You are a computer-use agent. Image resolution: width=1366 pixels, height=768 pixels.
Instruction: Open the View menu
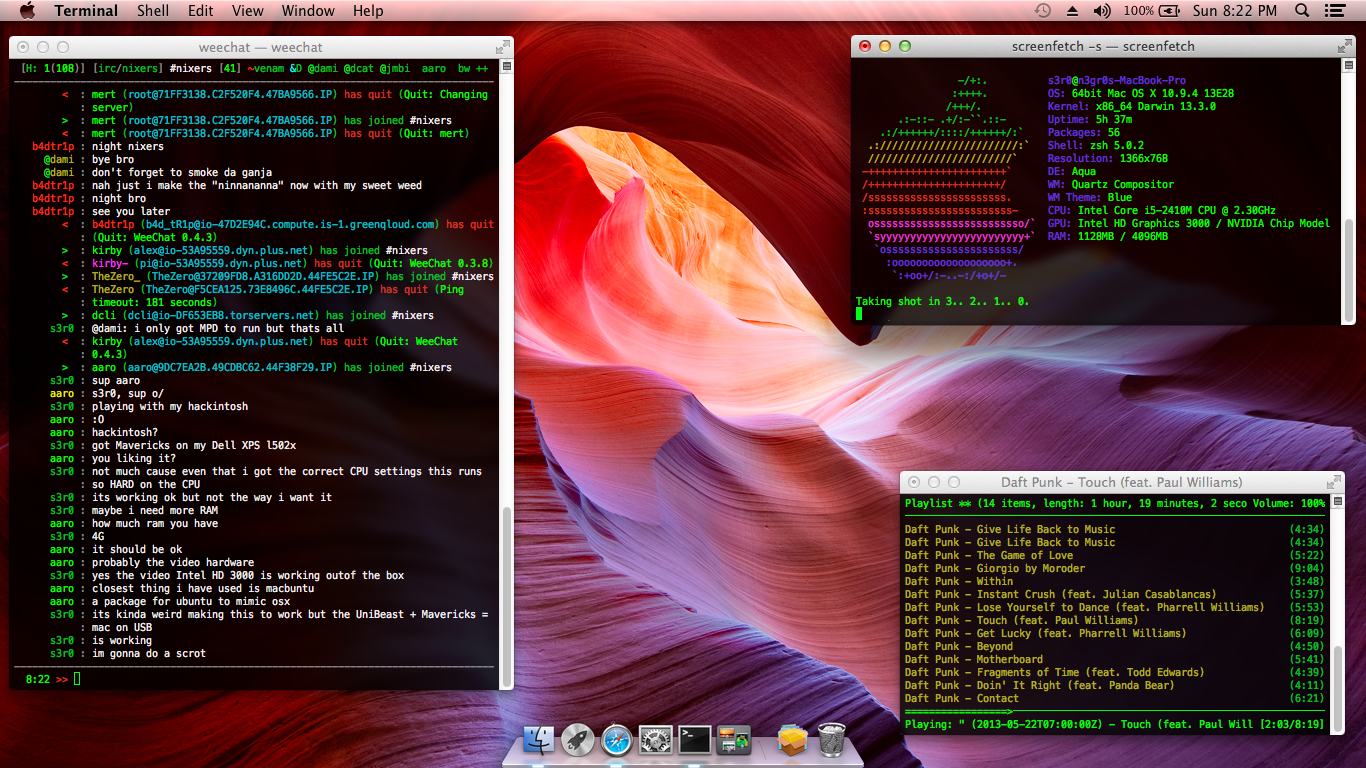[247, 11]
